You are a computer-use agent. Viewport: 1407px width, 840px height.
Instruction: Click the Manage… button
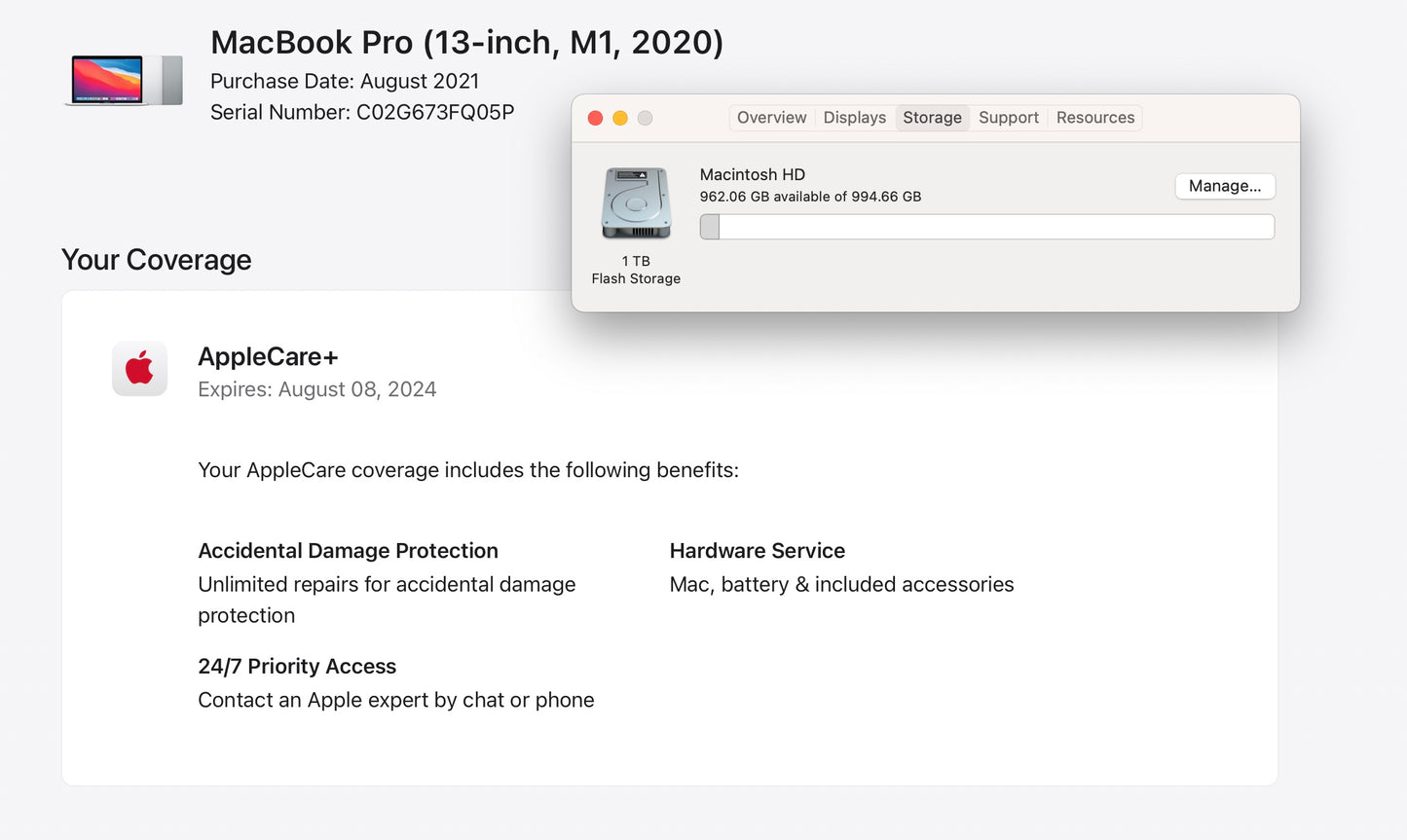click(x=1225, y=186)
